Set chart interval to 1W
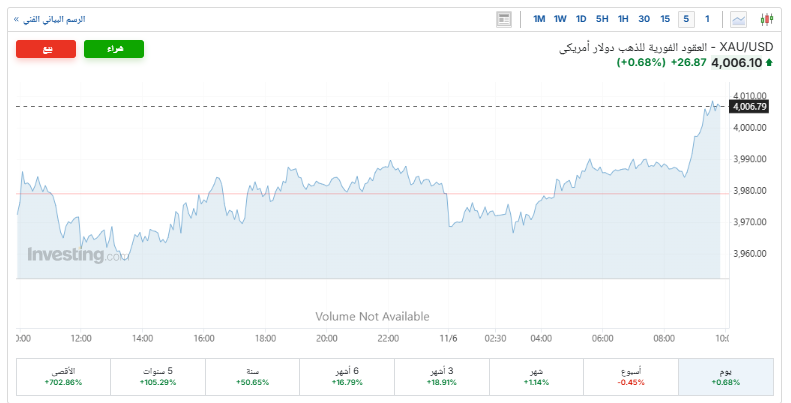Image resolution: width=791 pixels, height=403 pixels. coord(560,19)
